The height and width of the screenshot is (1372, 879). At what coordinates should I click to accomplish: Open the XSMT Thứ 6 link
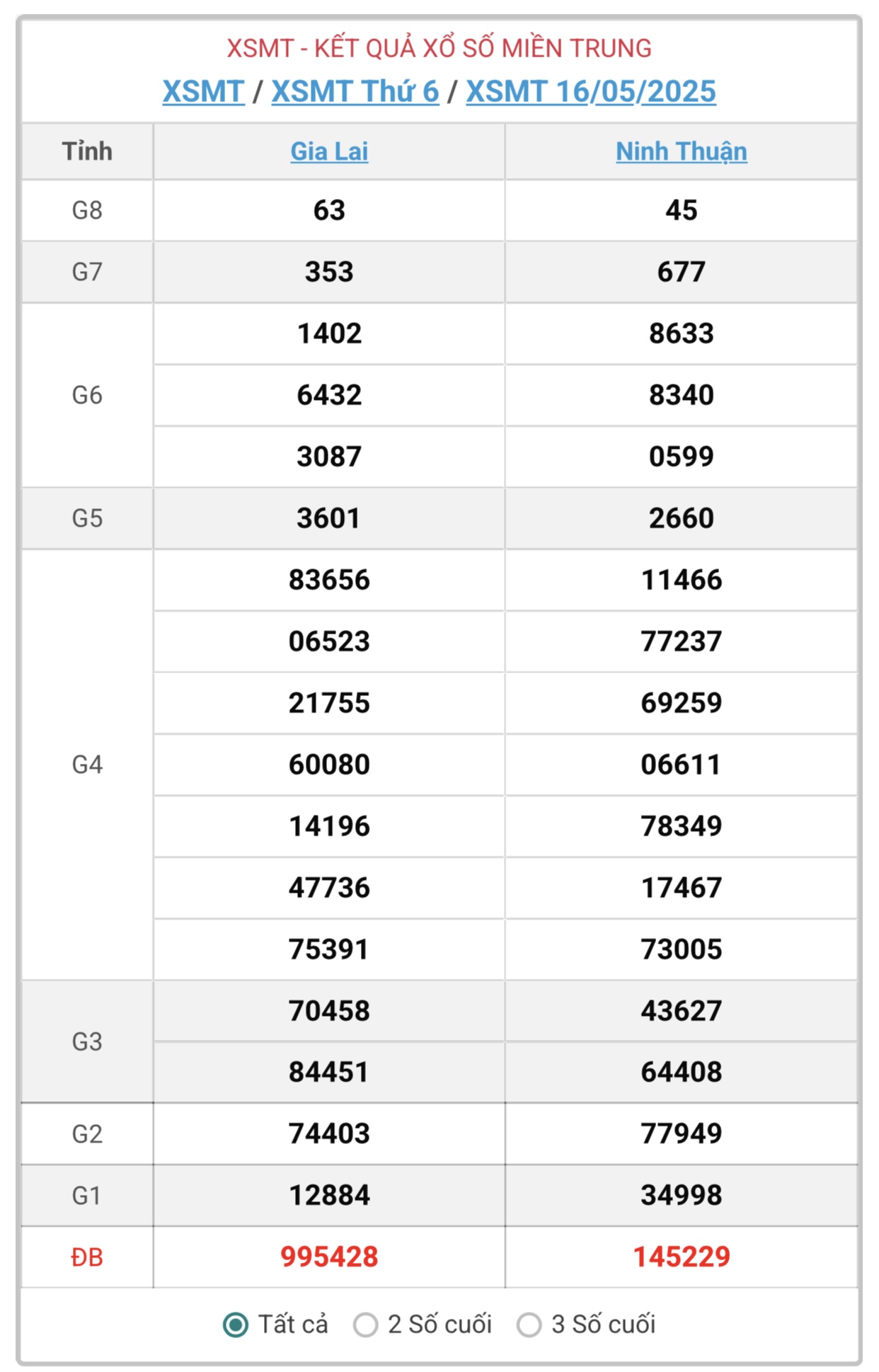point(355,91)
